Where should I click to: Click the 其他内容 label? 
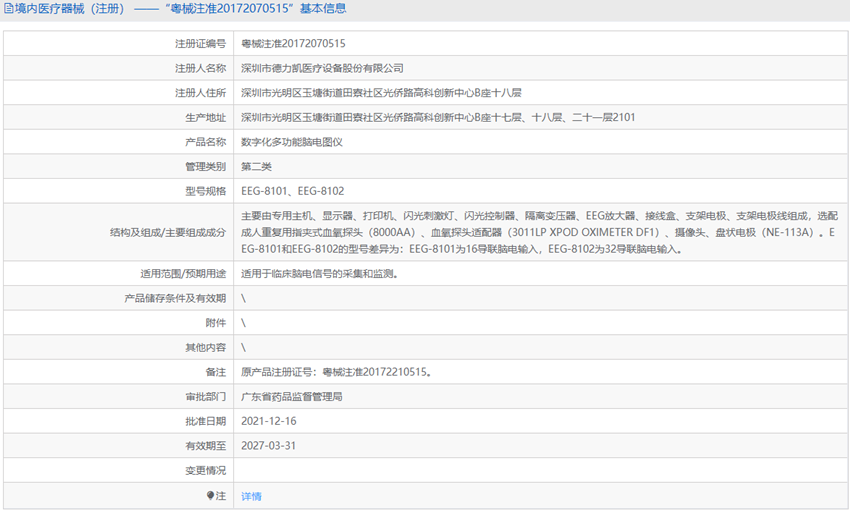(x=205, y=347)
